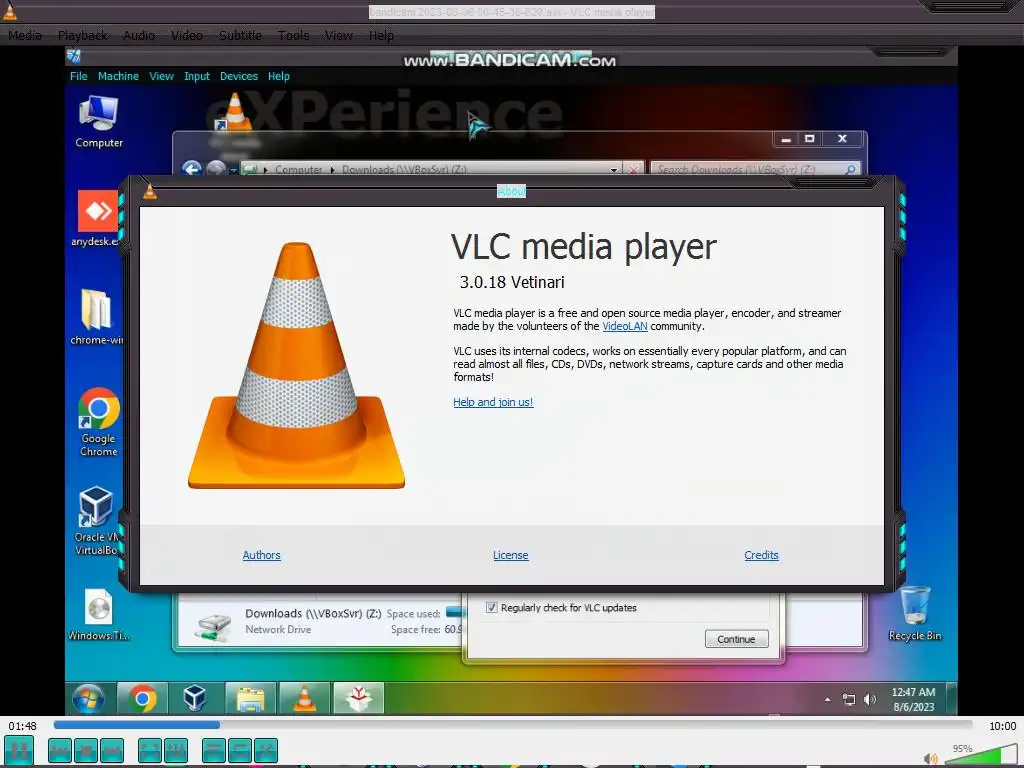
Task: Open VirtualBox Devices menu
Action: pos(239,76)
